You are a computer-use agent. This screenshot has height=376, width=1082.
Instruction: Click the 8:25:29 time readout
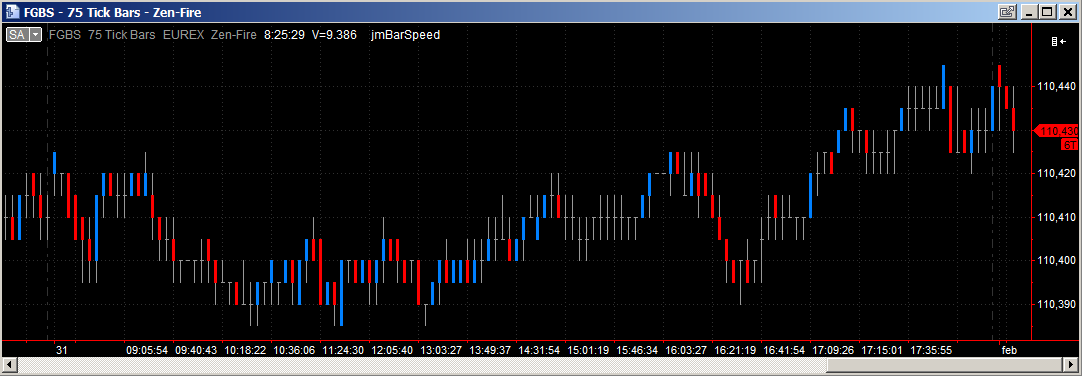tap(284, 34)
